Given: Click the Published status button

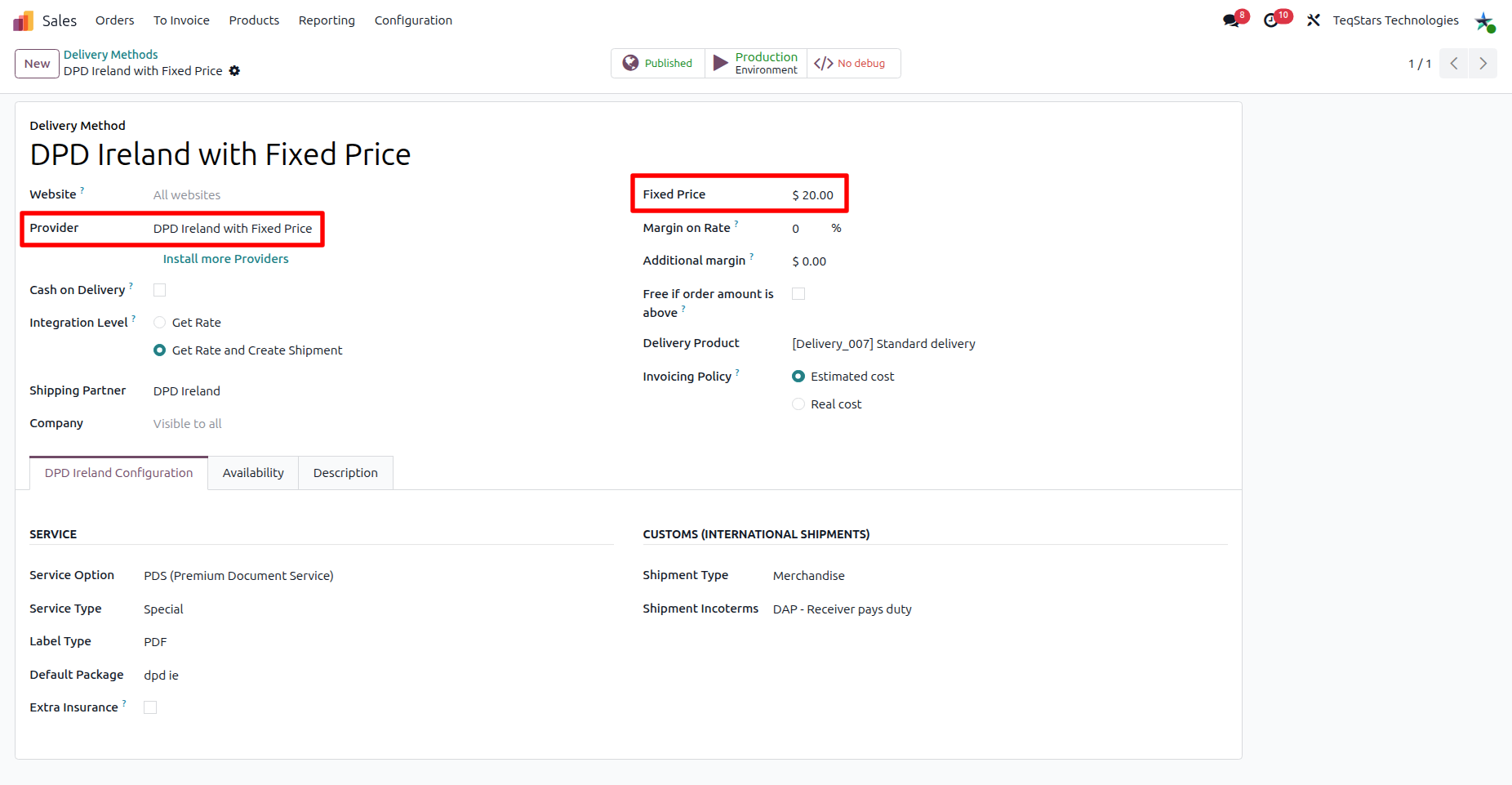Looking at the screenshot, I should coord(658,63).
